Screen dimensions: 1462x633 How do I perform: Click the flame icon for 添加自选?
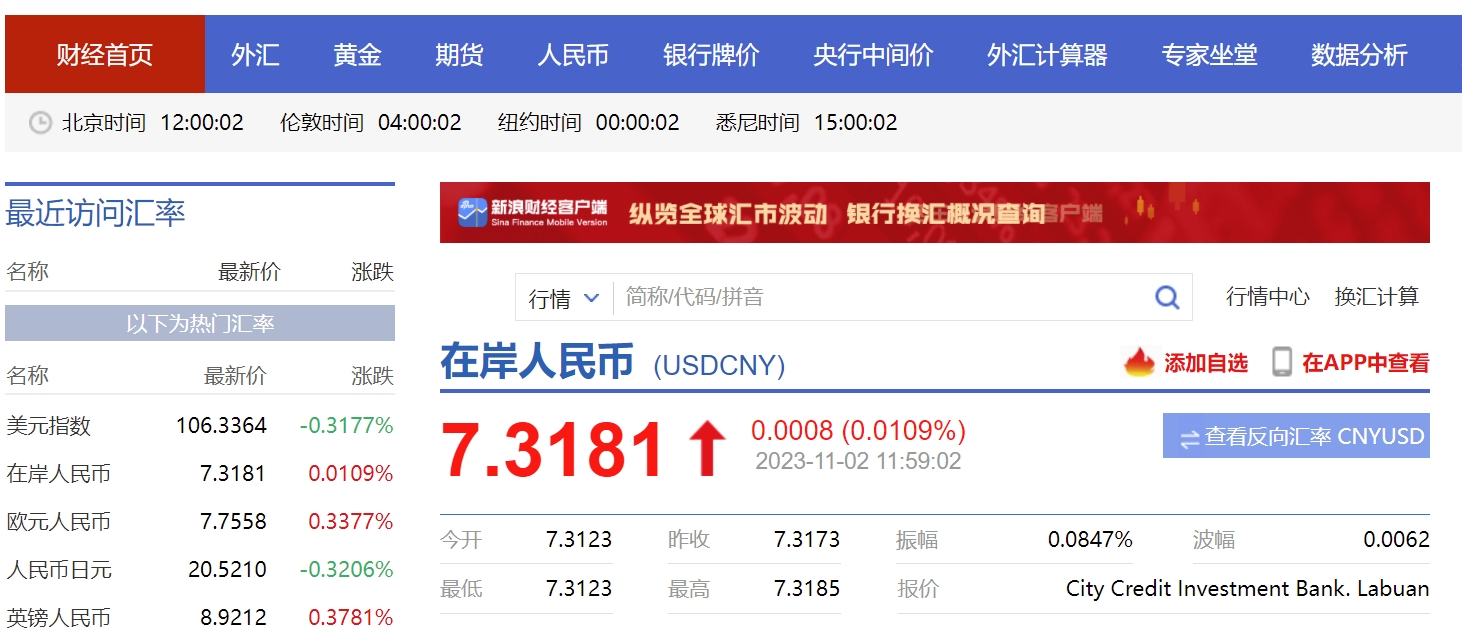(x=1139, y=362)
